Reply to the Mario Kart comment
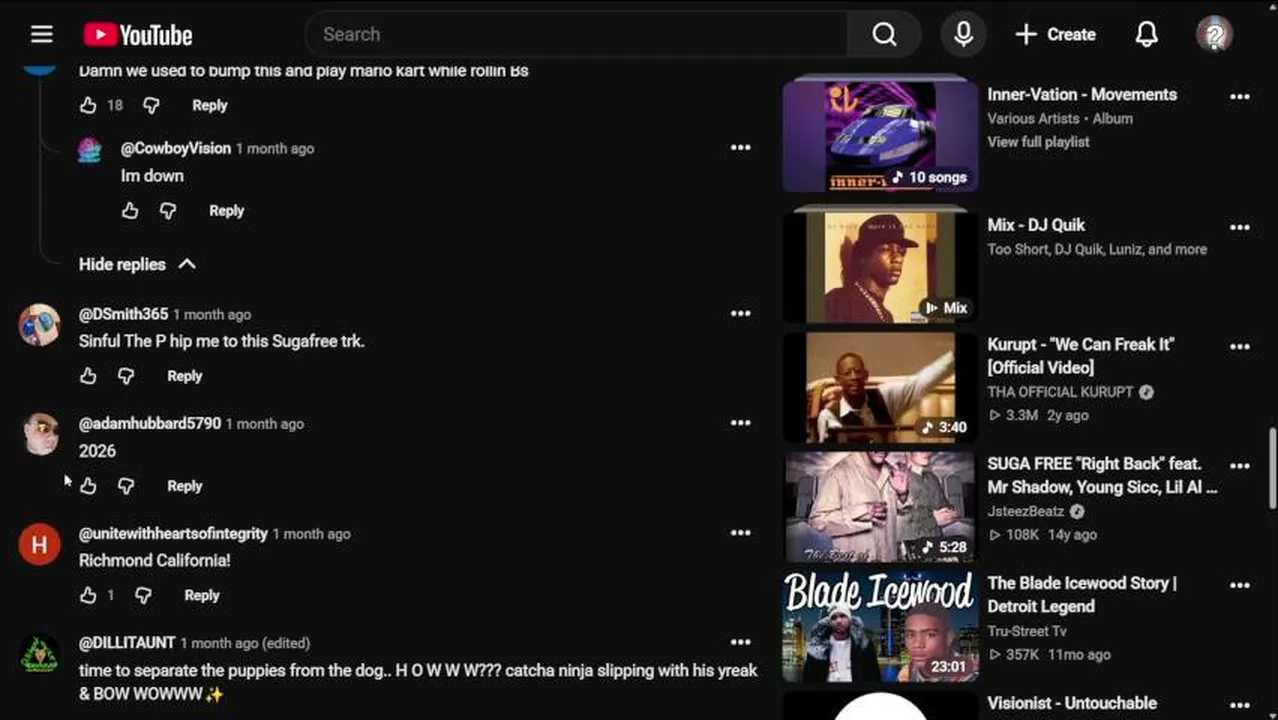Image resolution: width=1278 pixels, height=720 pixels. [x=210, y=105]
